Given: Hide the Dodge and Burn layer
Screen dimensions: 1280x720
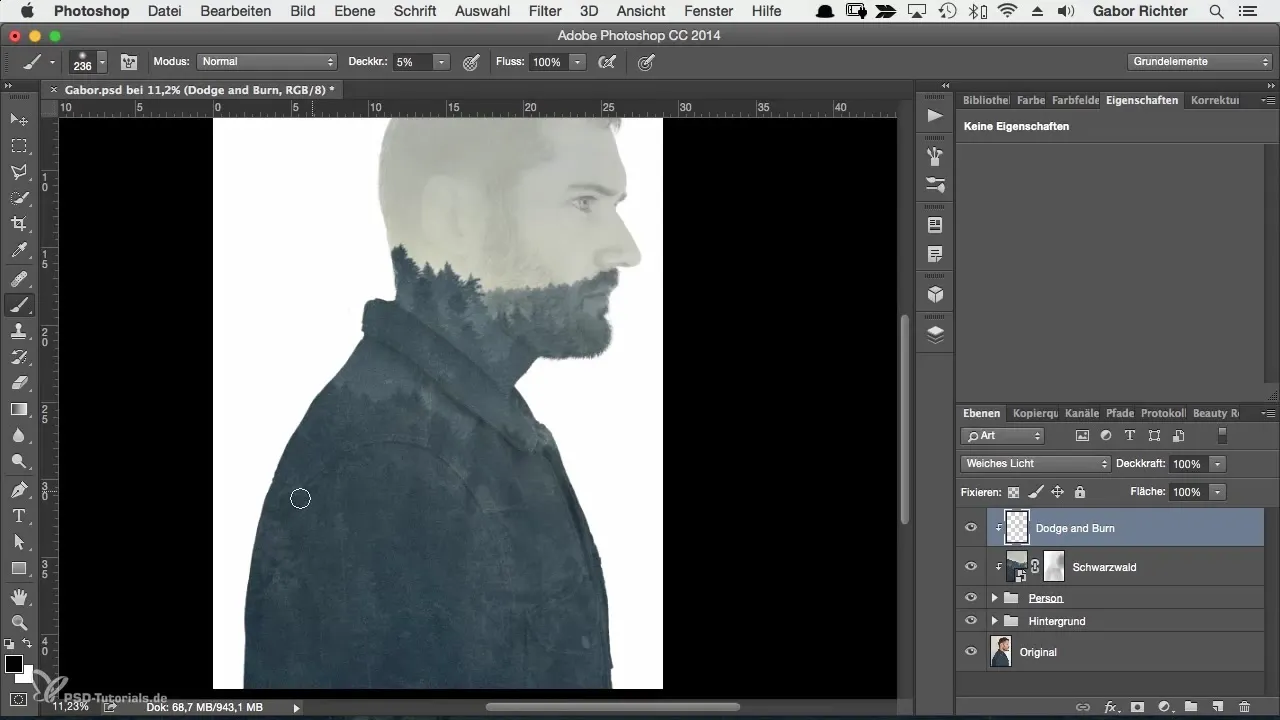Looking at the screenshot, I should (970, 528).
